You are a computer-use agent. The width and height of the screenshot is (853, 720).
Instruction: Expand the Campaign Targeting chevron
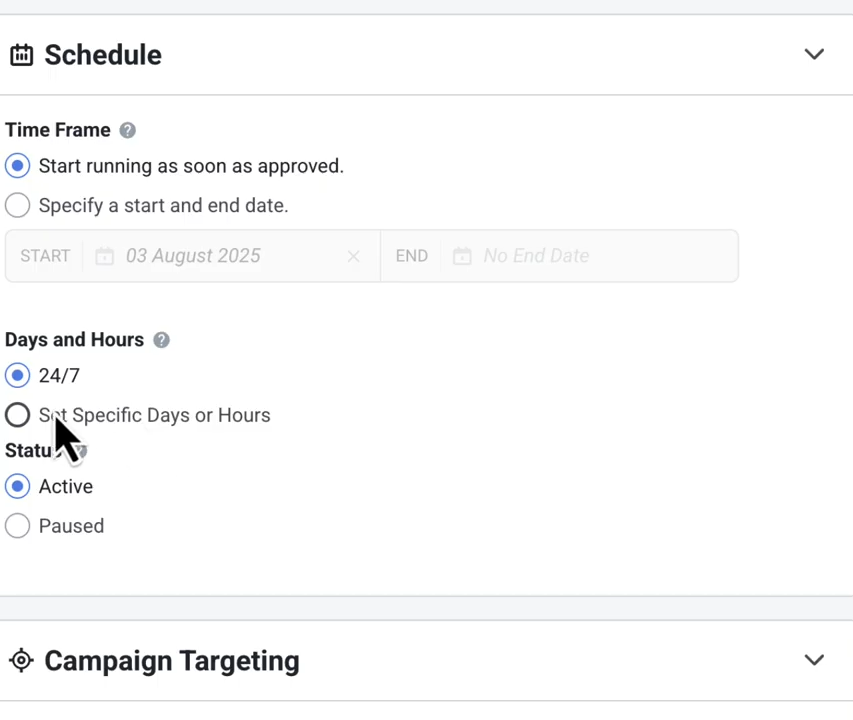(814, 661)
